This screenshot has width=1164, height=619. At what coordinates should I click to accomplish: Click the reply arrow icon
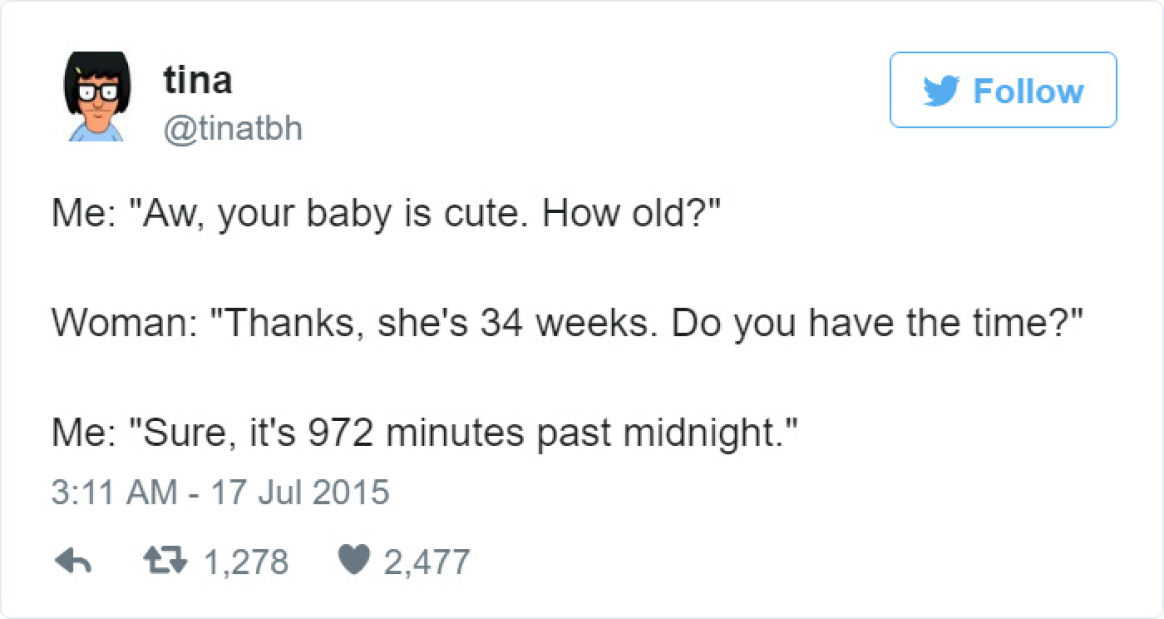(x=73, y=562)
